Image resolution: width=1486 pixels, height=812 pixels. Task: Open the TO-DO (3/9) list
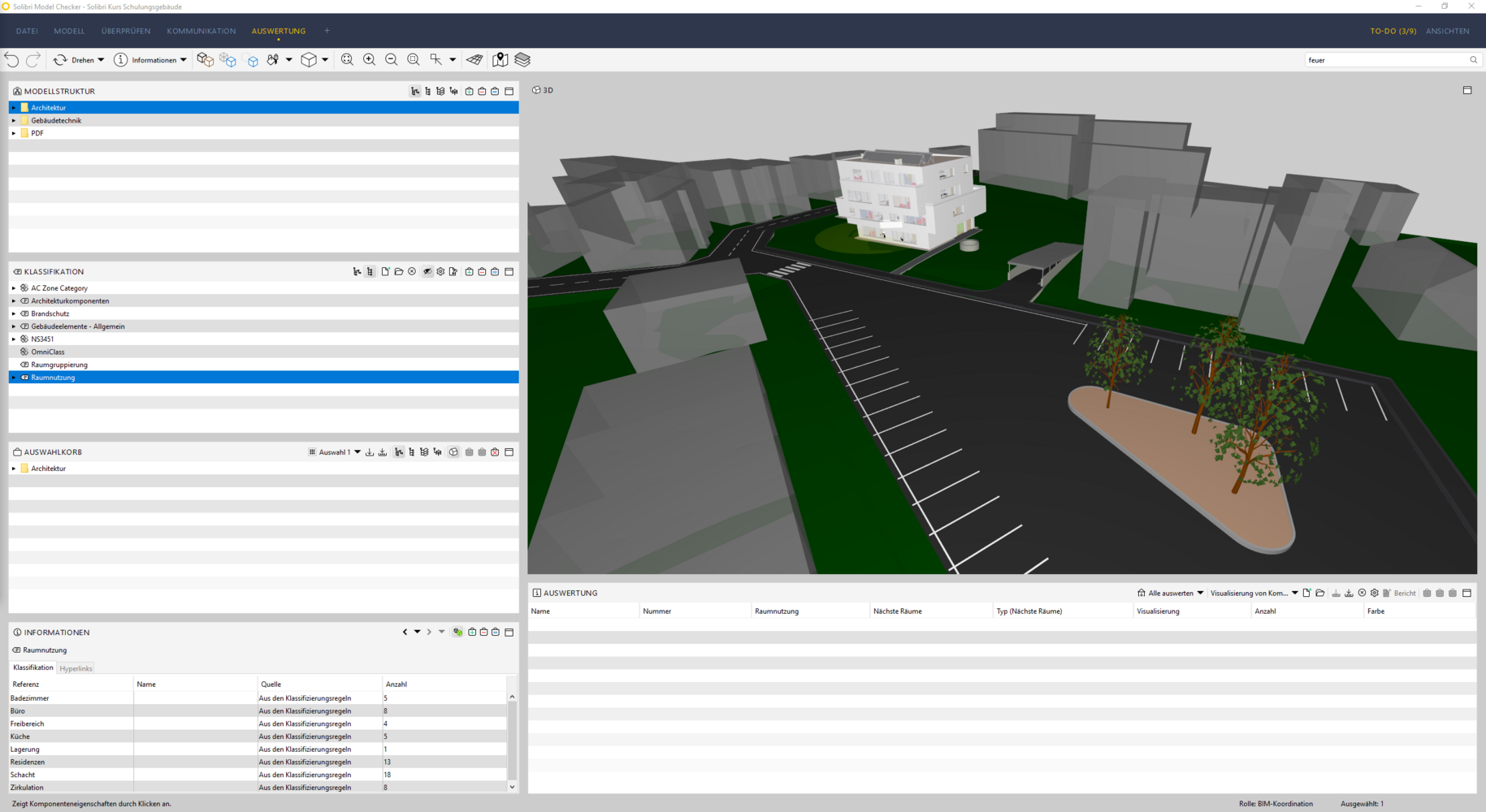[x=1393, y=31]
